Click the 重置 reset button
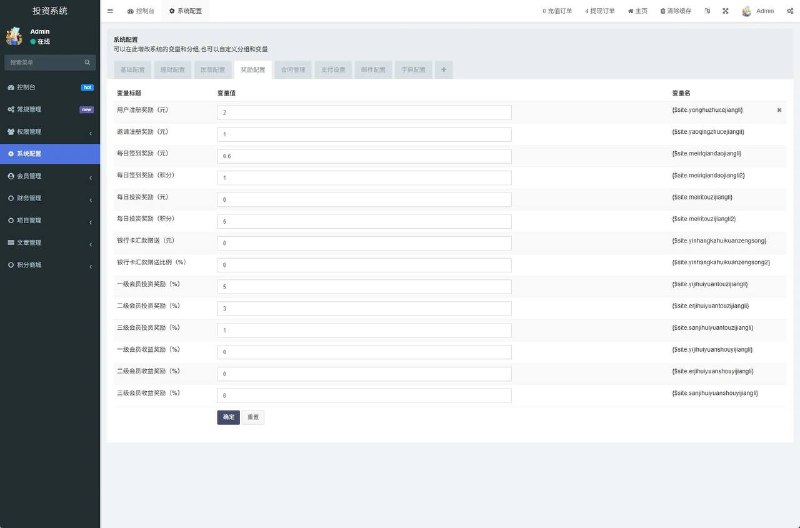800x528 pixels. click(253, 417)
